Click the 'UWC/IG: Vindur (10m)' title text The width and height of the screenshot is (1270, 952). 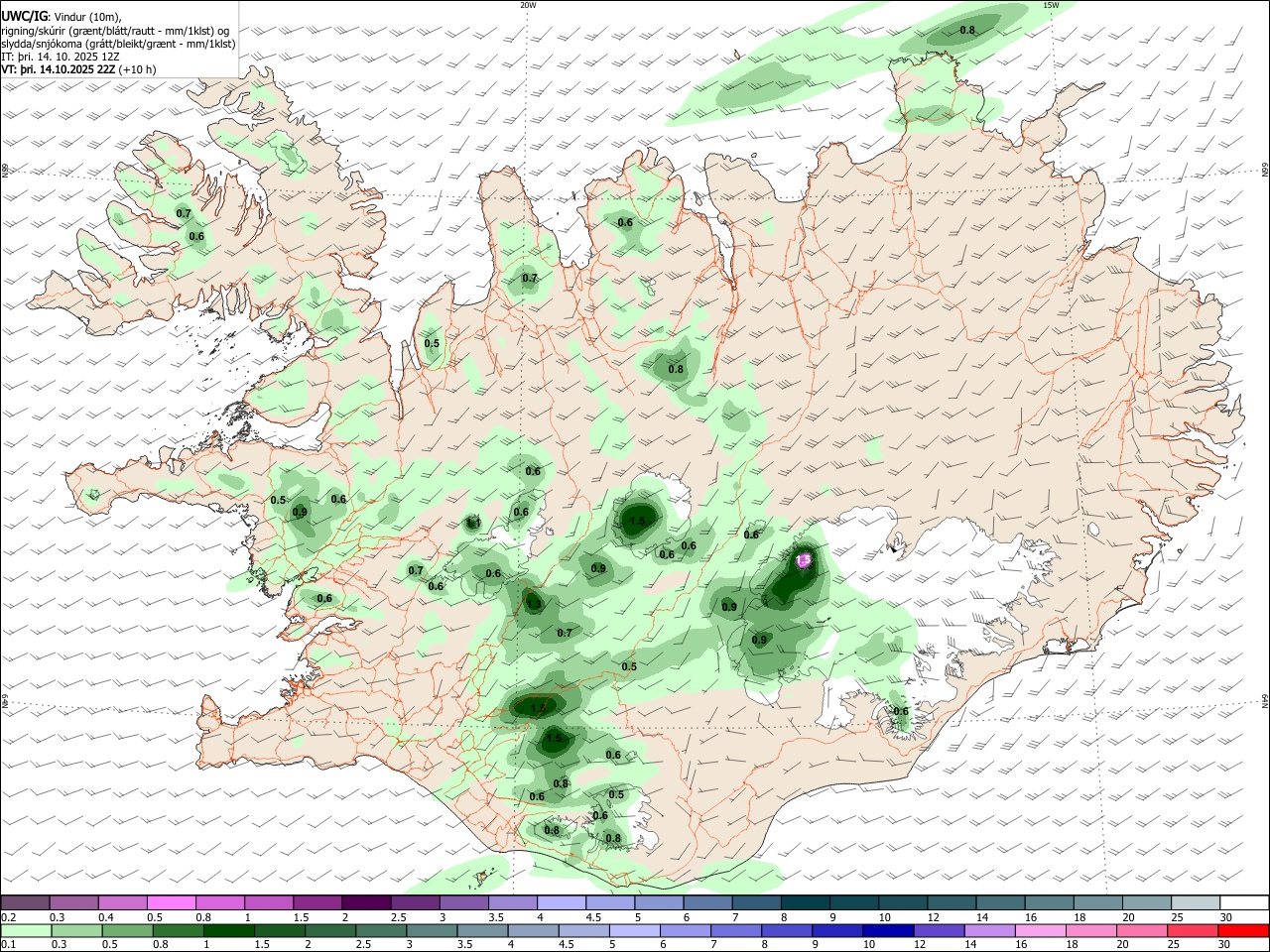pos(62,17)
